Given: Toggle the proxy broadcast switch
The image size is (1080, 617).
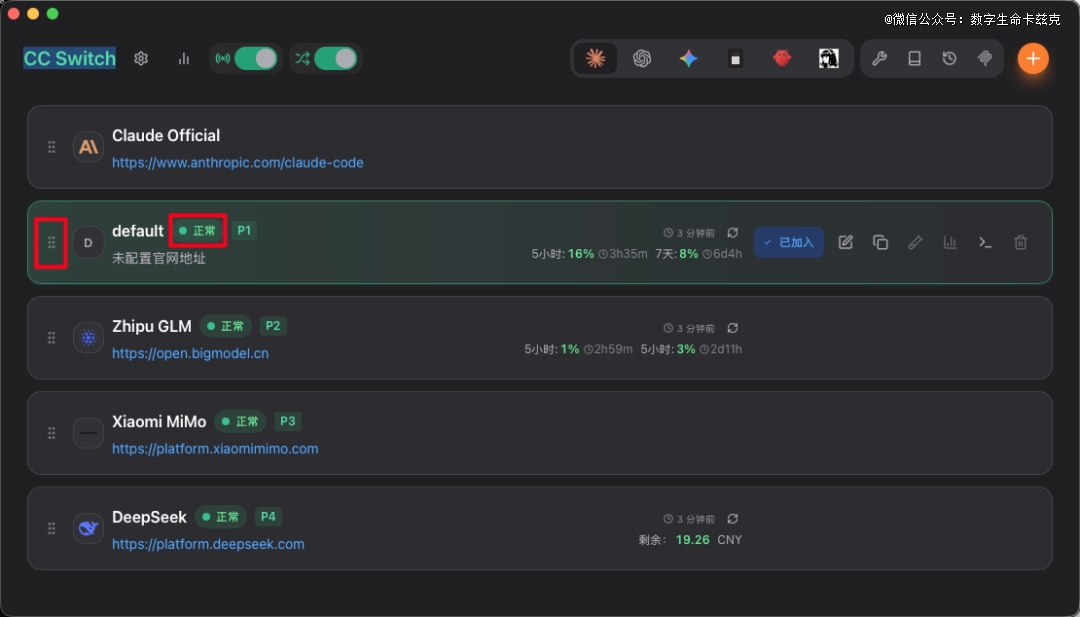Looking at the screenshot, I should pyautogui.click(x=254, y=59).
